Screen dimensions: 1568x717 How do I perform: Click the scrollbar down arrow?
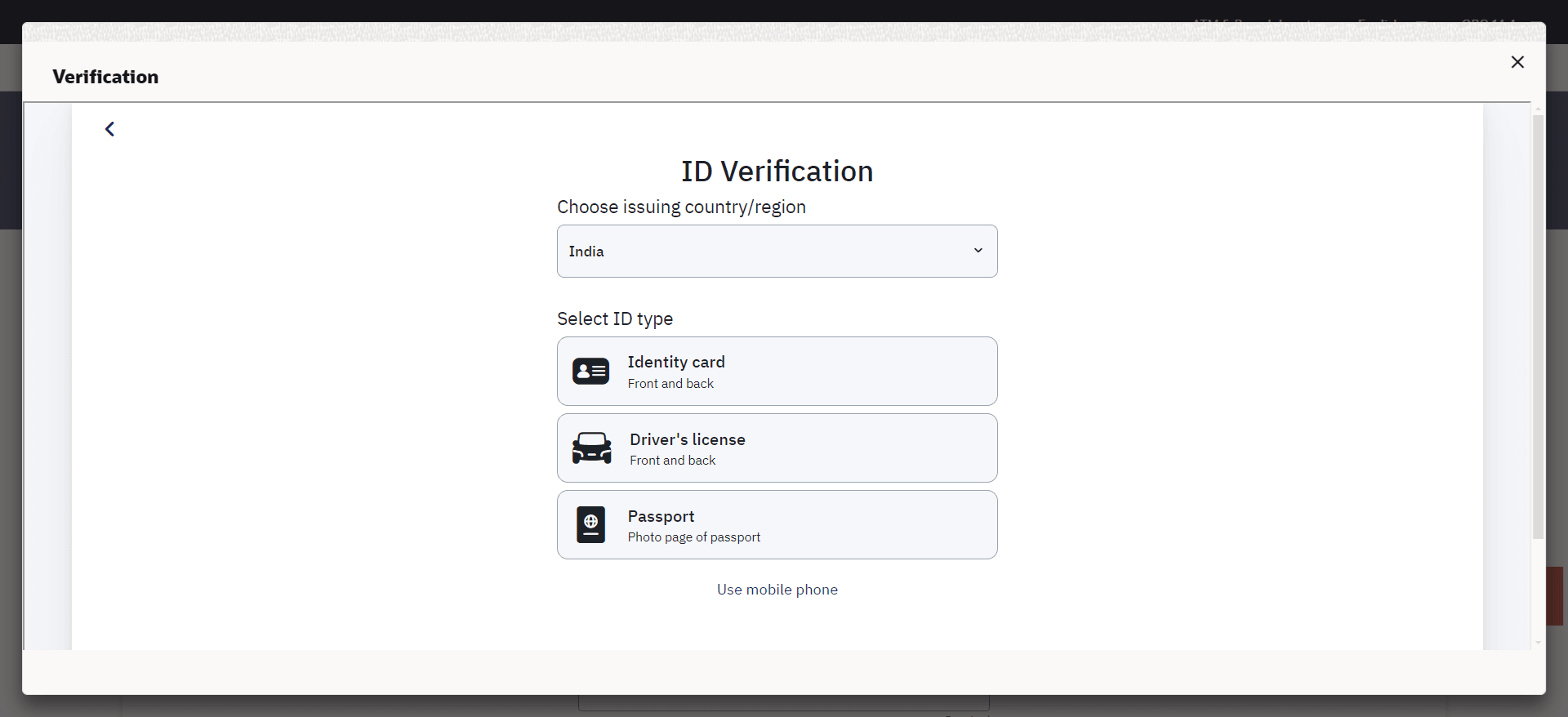[x=1538, y=643]
